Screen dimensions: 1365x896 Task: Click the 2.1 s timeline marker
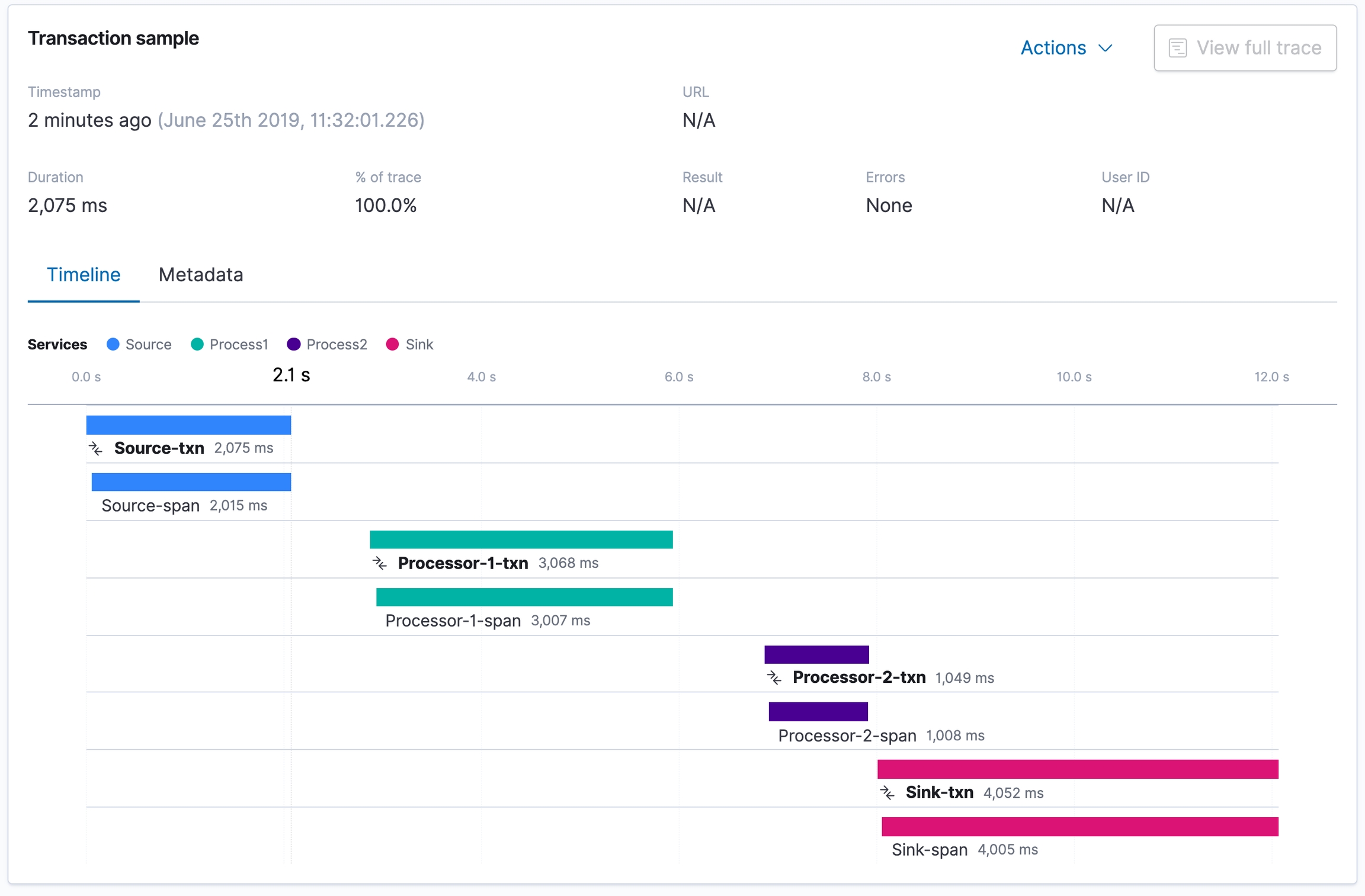(x=291, y=375)
